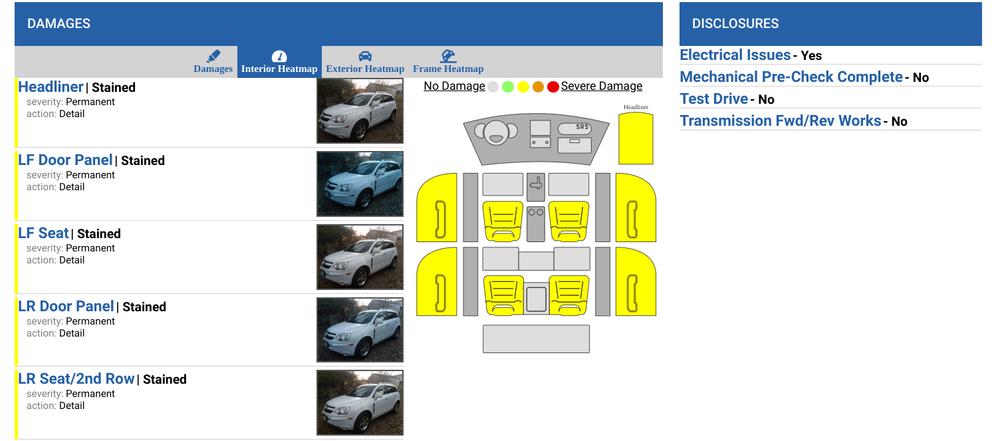Click the Headliner damage link
Viewport: 1000px width, 441px height.
click(x=51, y=87)
